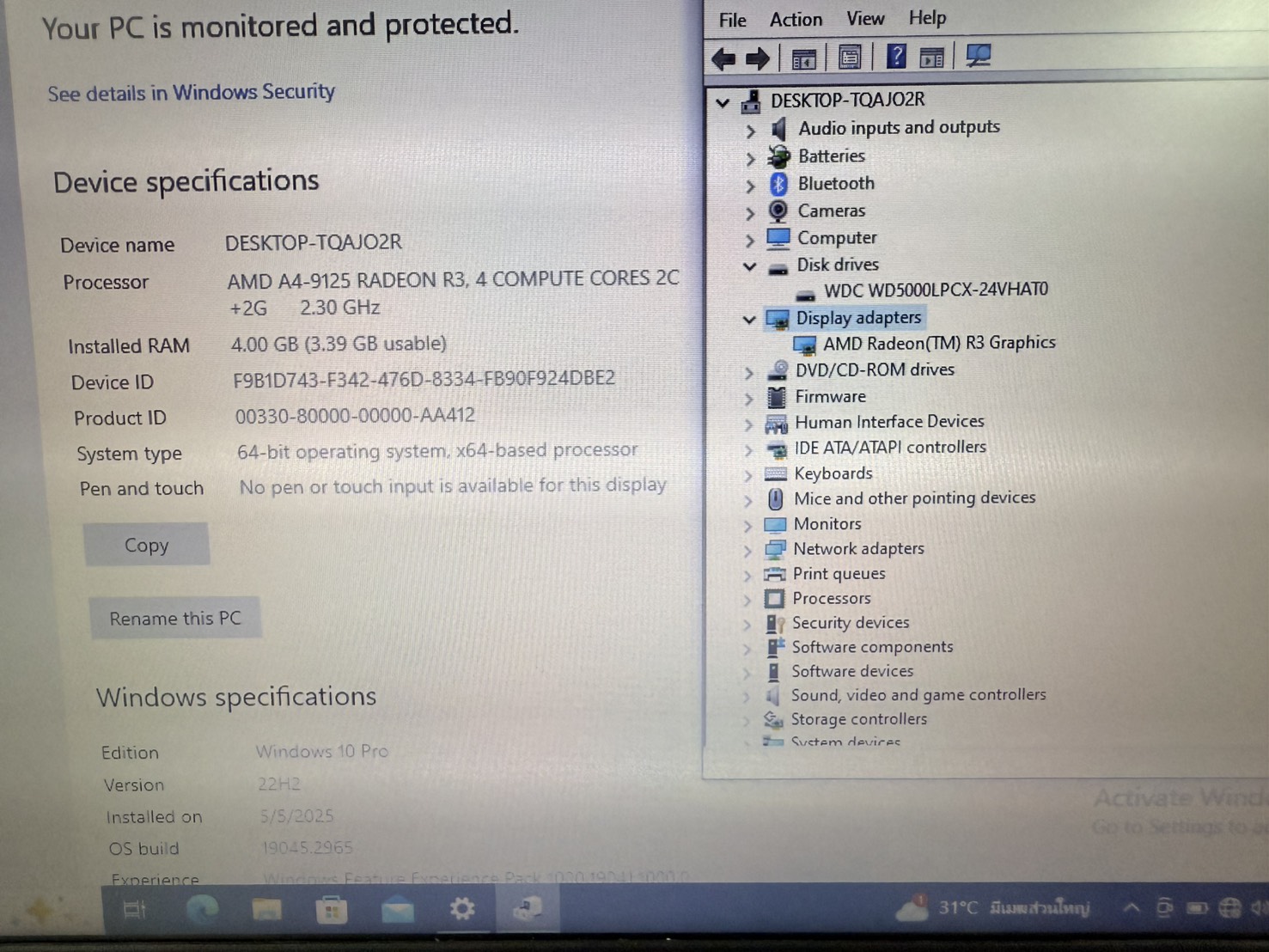
Task: Launch Microsoft Edge from the taskbar
Action: click(x=203, y=909)
